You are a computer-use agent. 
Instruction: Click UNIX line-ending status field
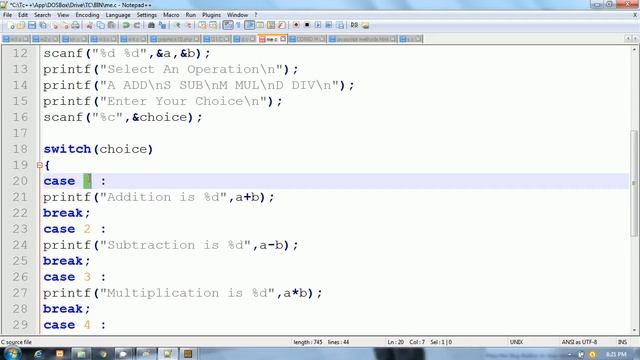point(516,342)
